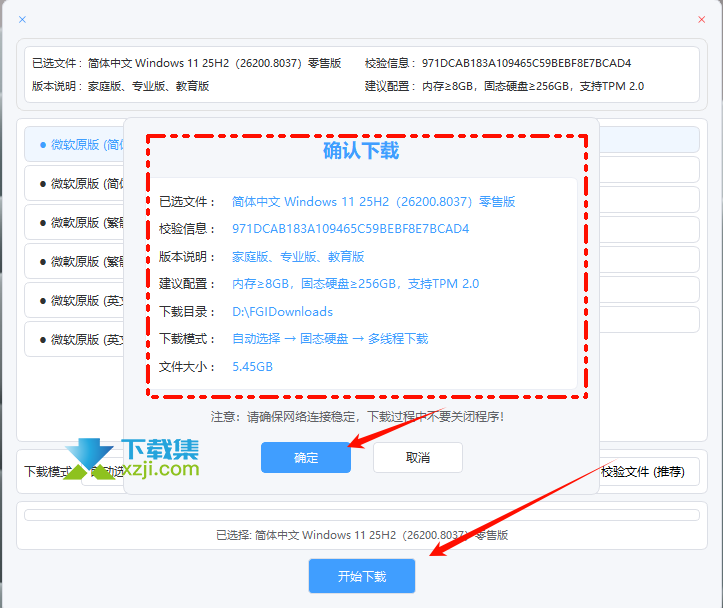Select the first 微软原版 (英文) list row
The image size is (723, 608).
(x=74, y=301)
